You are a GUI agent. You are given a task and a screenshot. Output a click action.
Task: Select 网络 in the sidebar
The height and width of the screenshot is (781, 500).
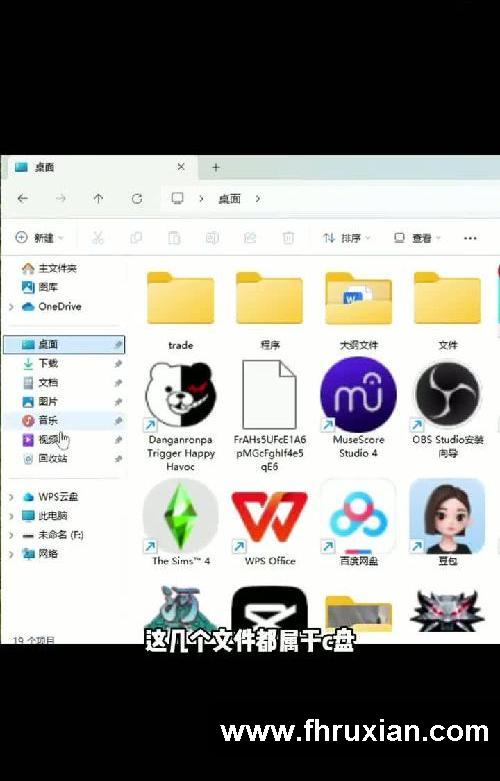40,554
